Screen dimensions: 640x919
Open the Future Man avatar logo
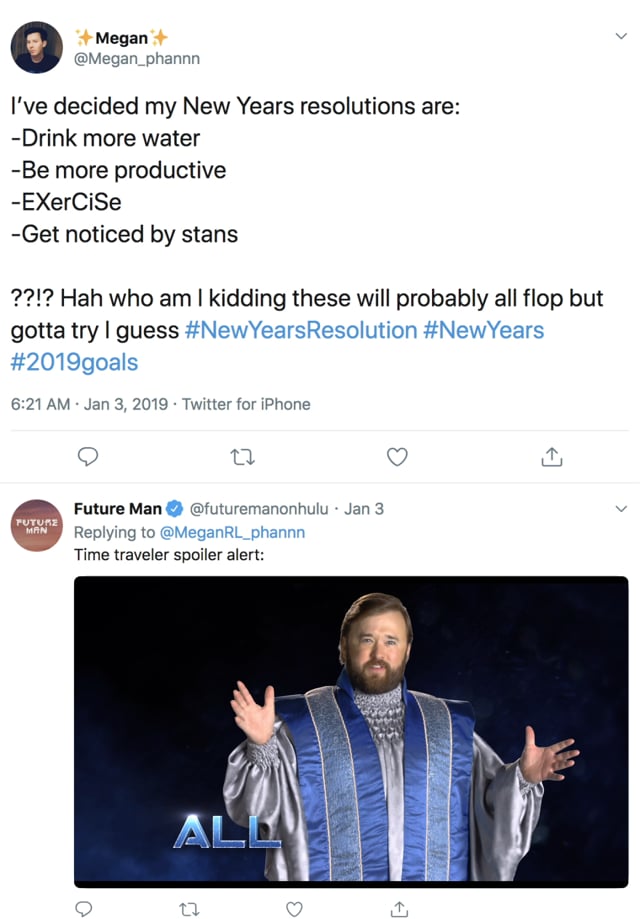point(37,526)
